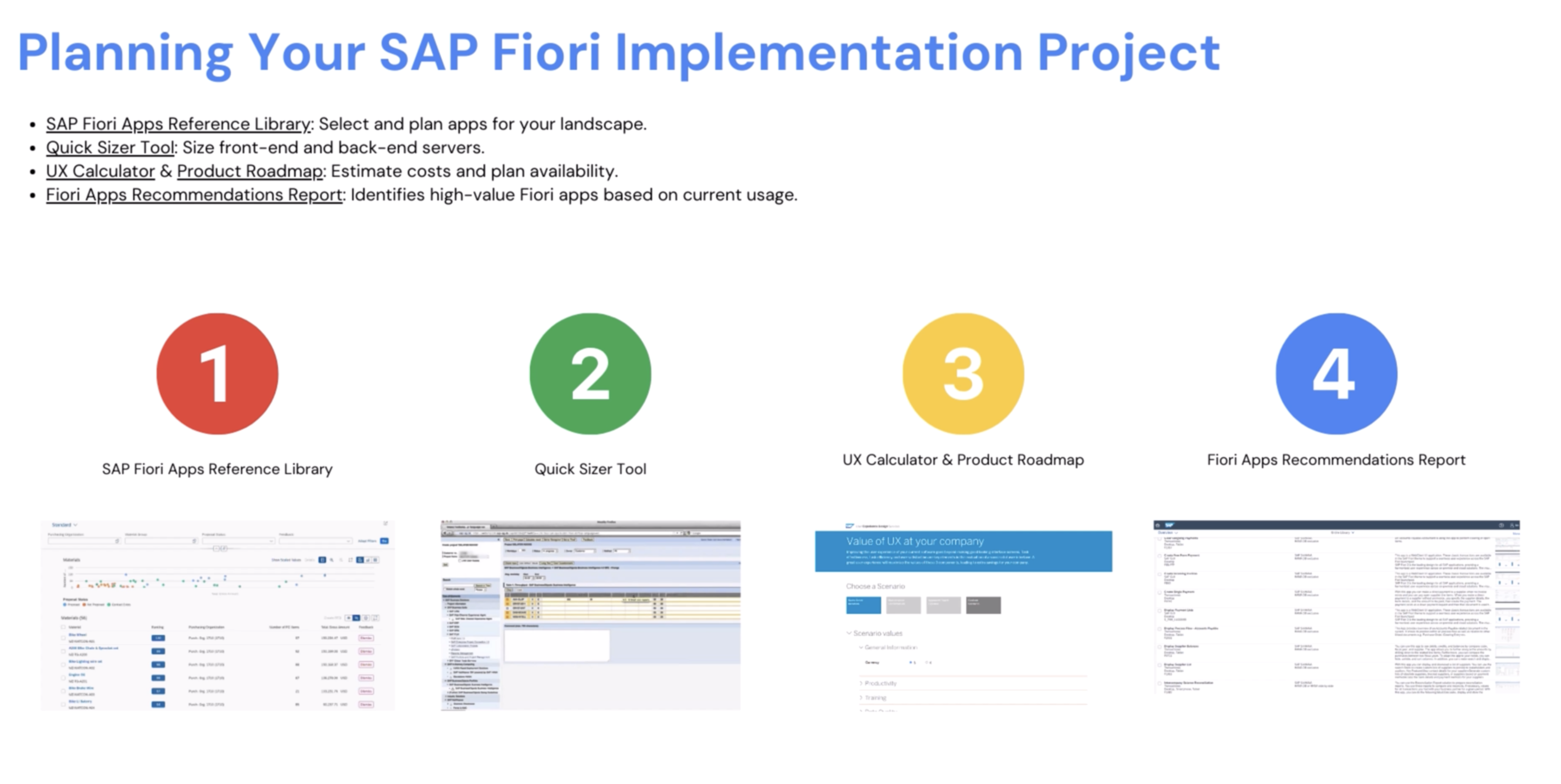Open the 'Standard' view dropdown in the library screenshot
1561x784 pixels.
[64, 525]
